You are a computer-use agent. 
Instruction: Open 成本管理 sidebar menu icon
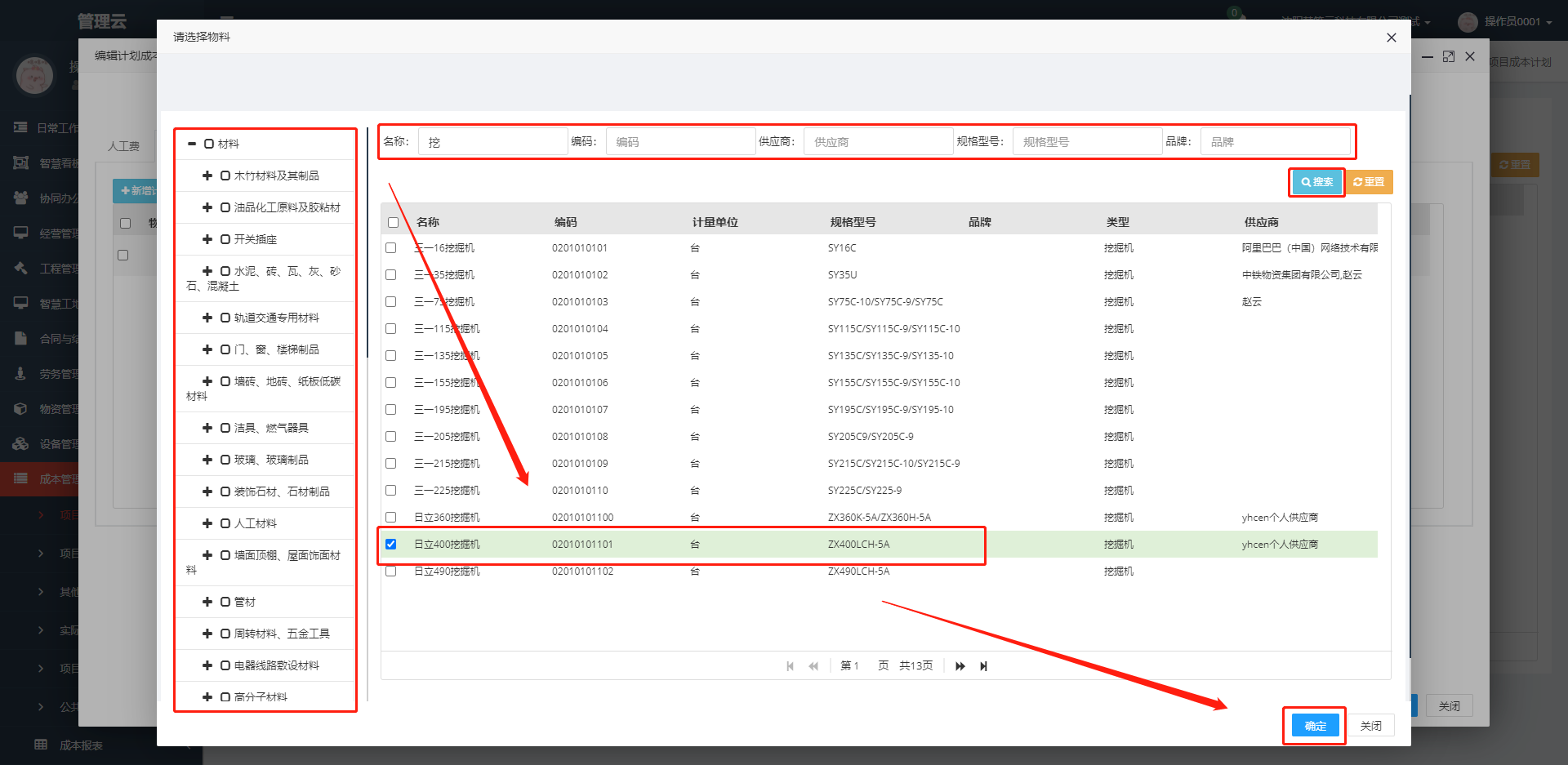21,478
